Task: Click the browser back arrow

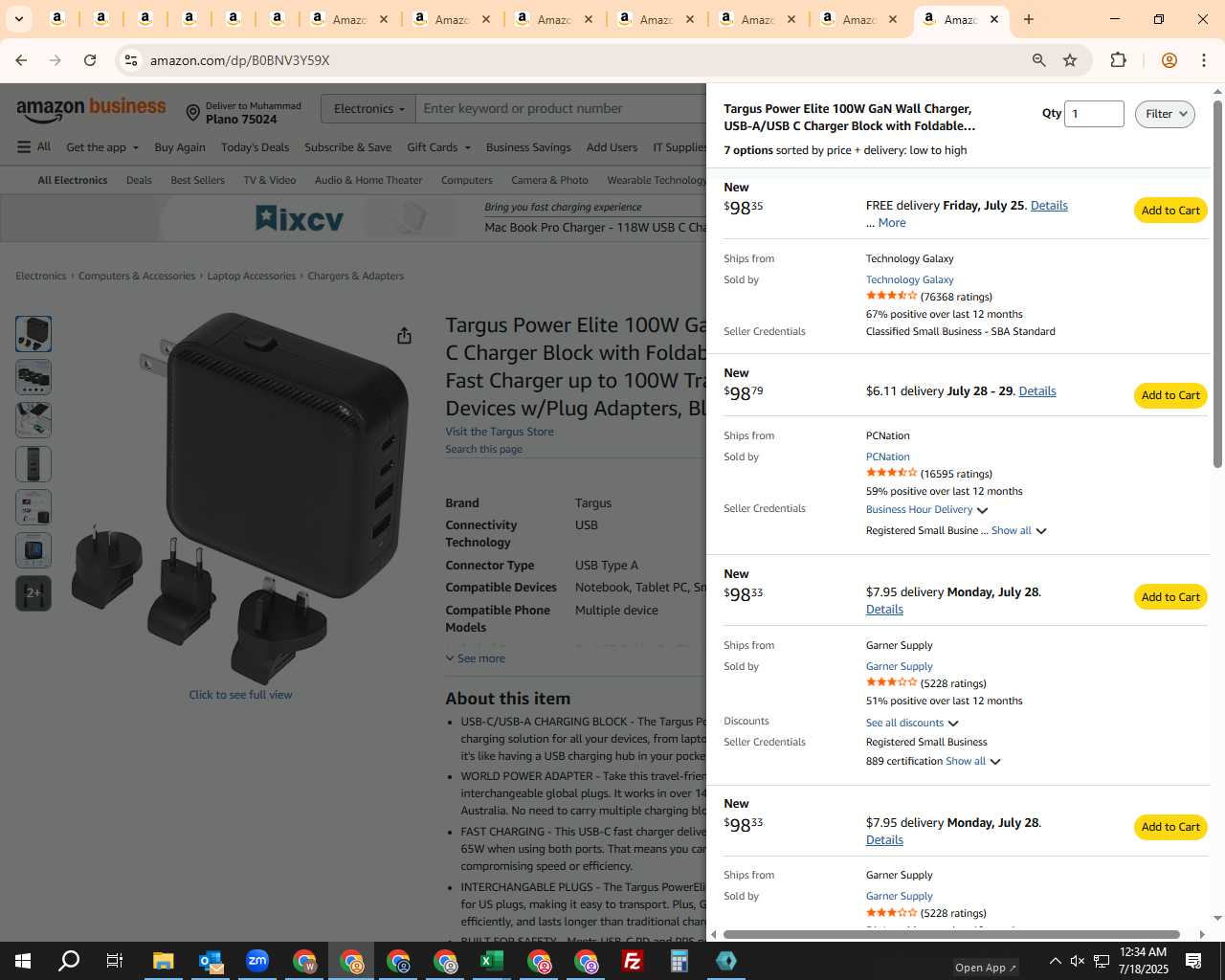Action: 21,60
